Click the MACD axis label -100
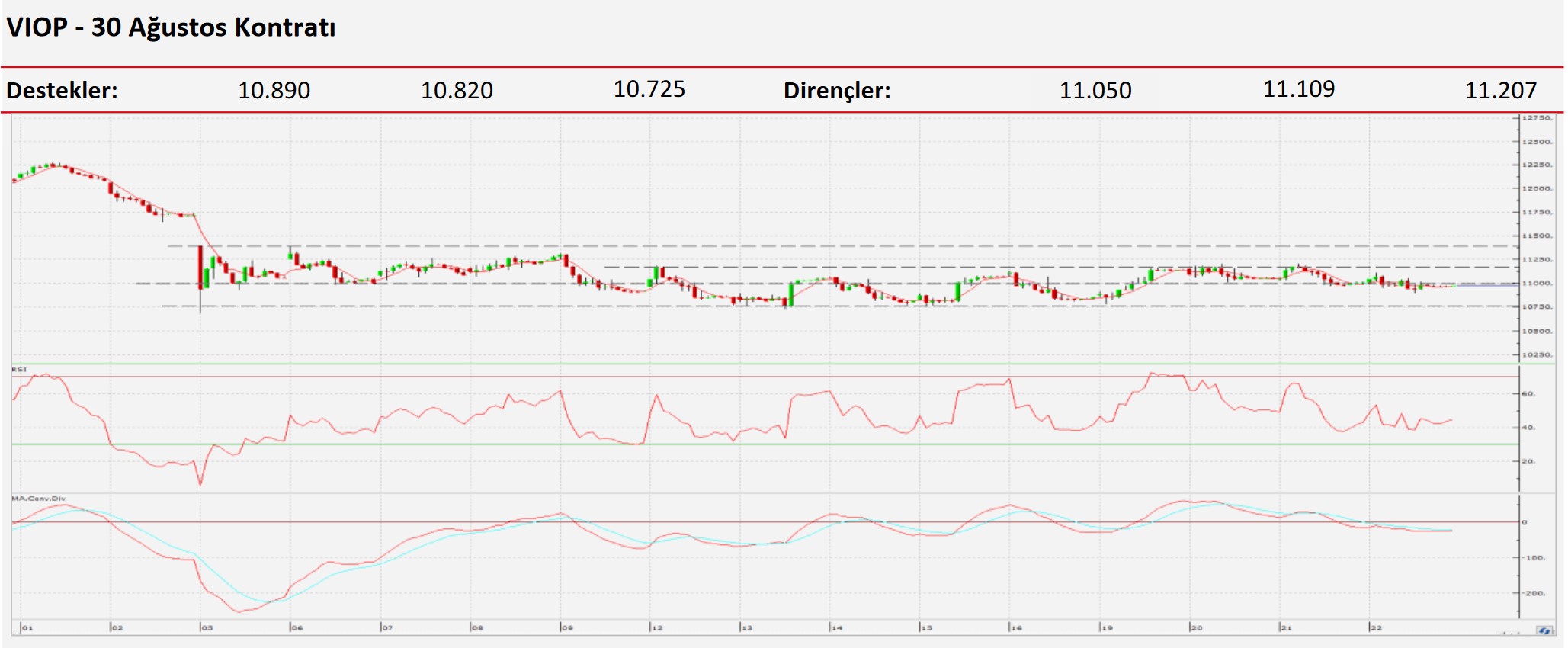The image size is (1568, 648). tap(1534, 558)
